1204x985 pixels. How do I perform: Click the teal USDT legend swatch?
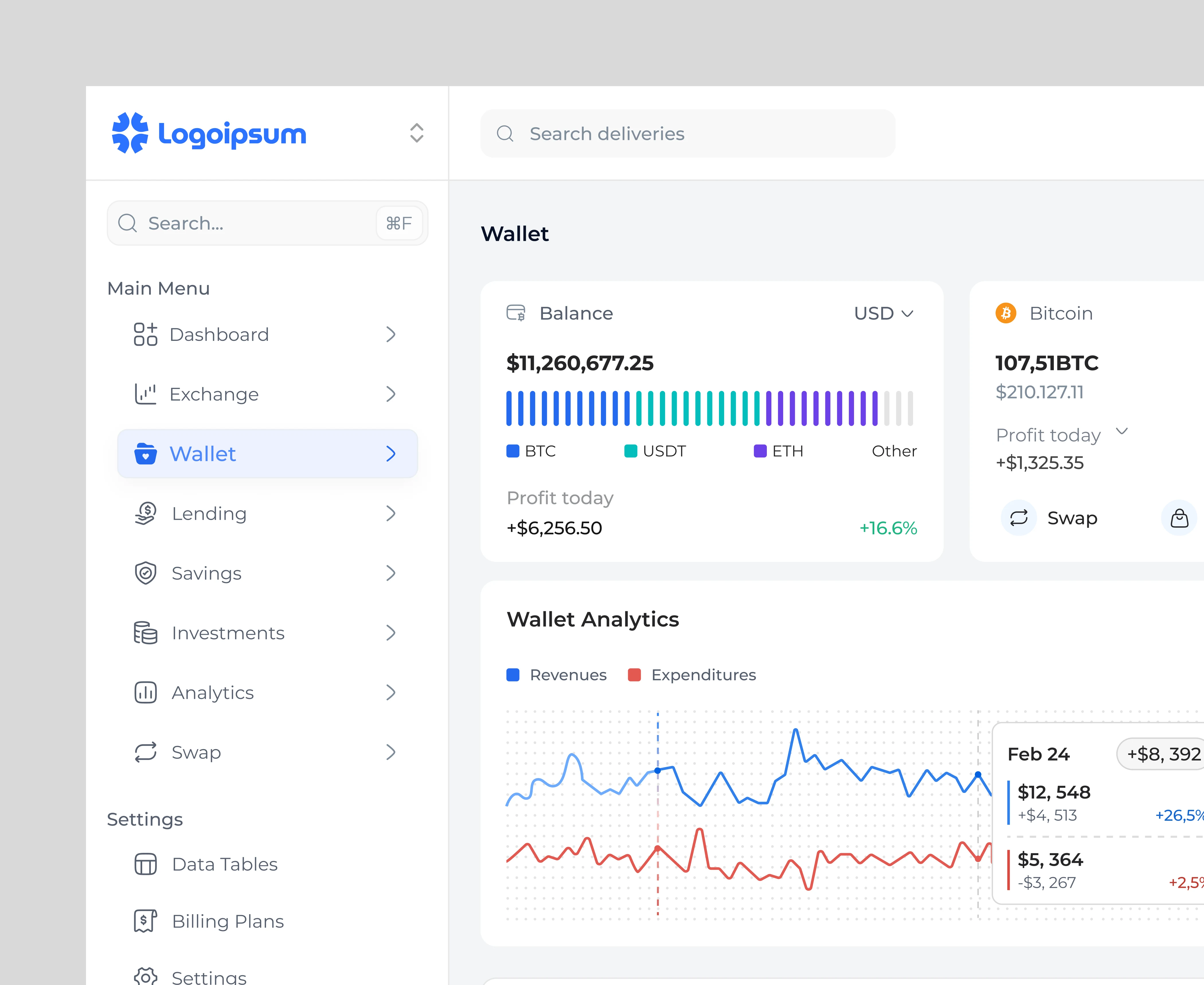click(631, 451)
